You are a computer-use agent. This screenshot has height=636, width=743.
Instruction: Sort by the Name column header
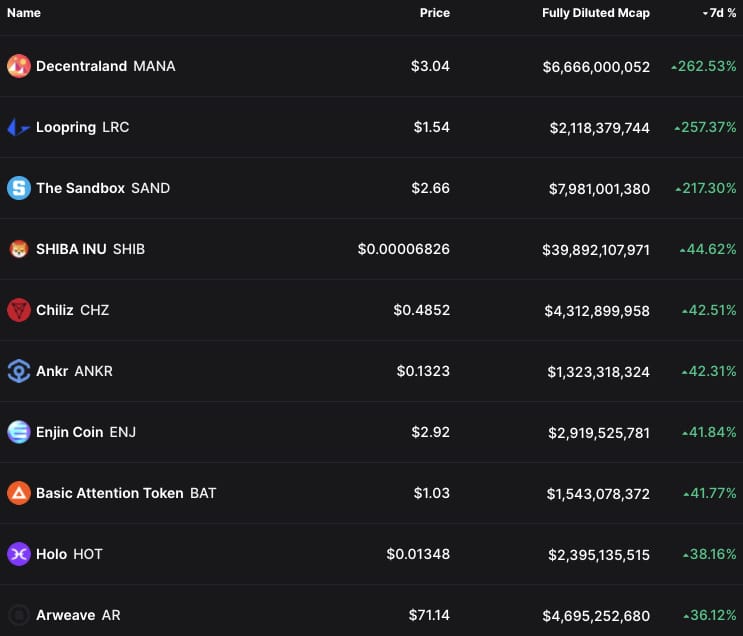pos(24,13)
